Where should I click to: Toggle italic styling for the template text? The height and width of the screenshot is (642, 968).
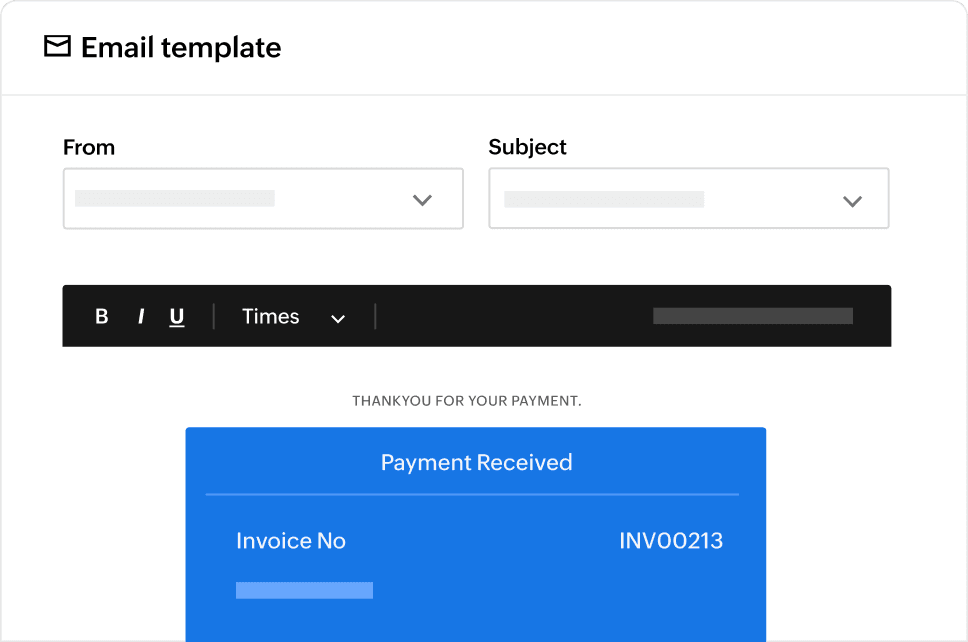(x=140, y=316)
